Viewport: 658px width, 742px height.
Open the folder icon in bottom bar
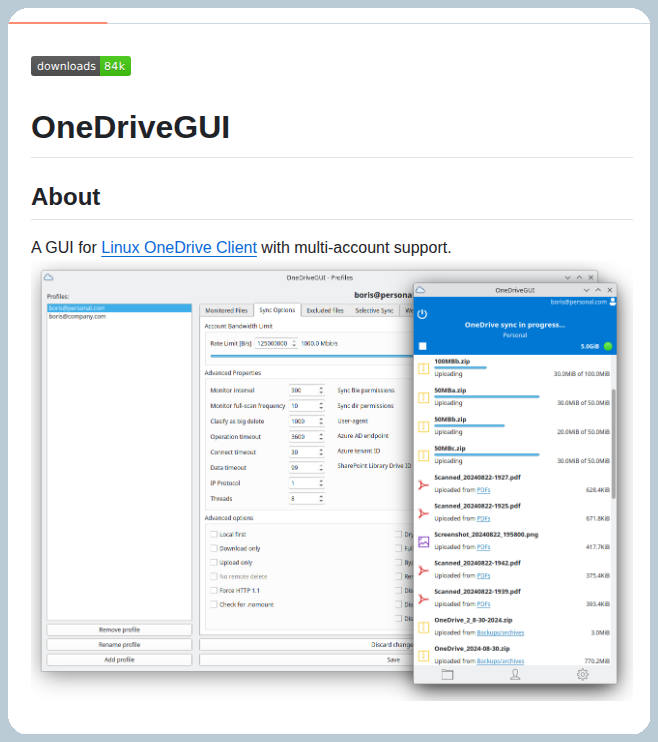tap(447, 674)
